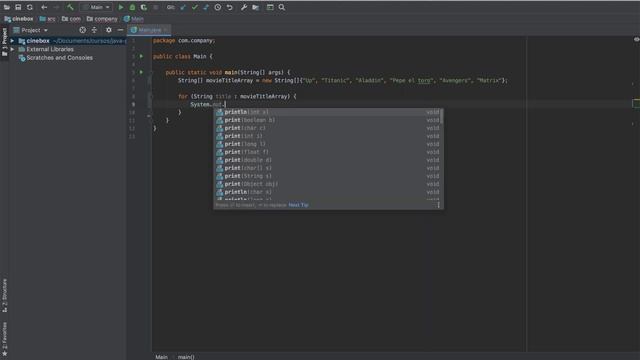Push Git changes with the arrow icon
Viewport: 640px width, 360px height.
[206, 7]
